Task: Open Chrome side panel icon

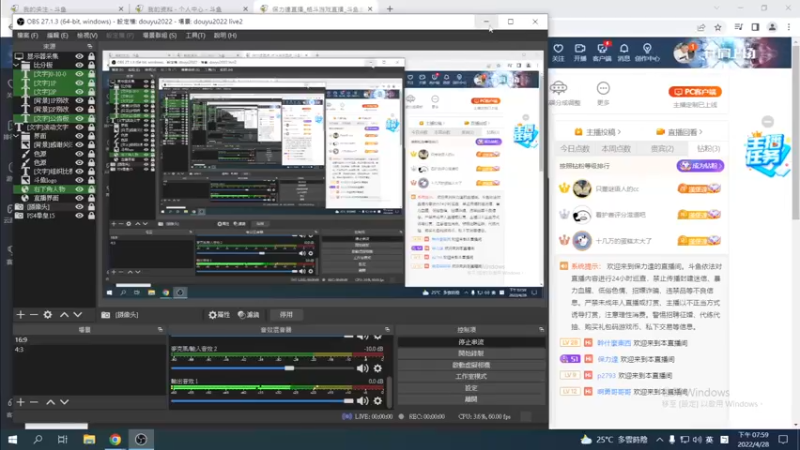Action: 755,27
